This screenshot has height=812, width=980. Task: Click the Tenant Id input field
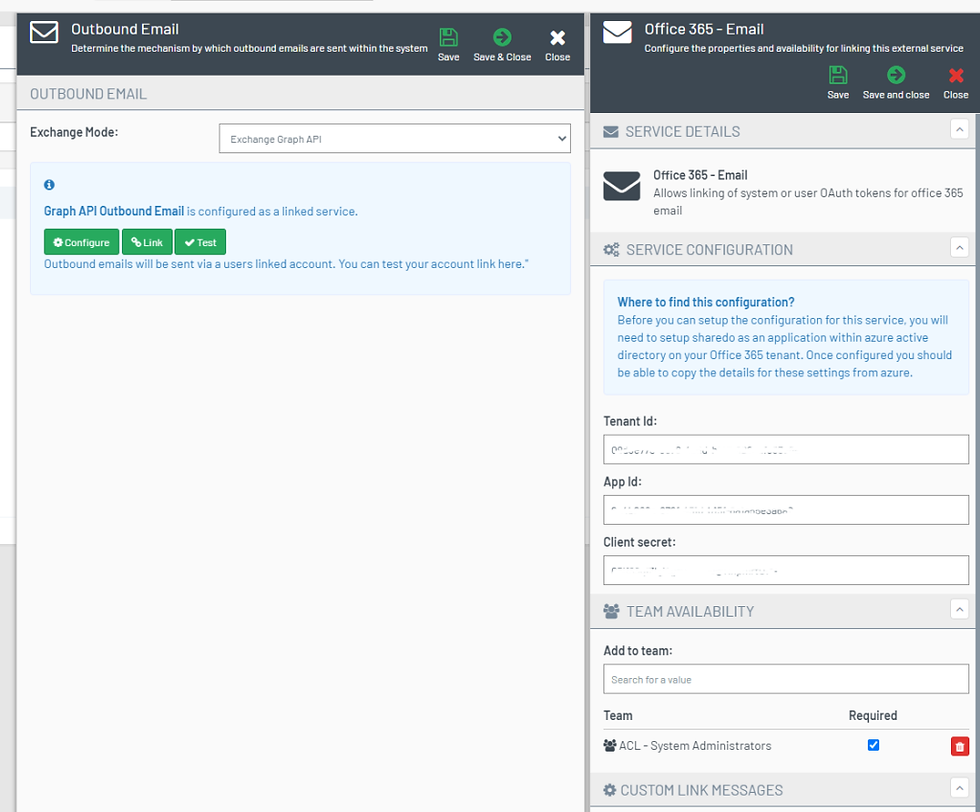point(785,449)
